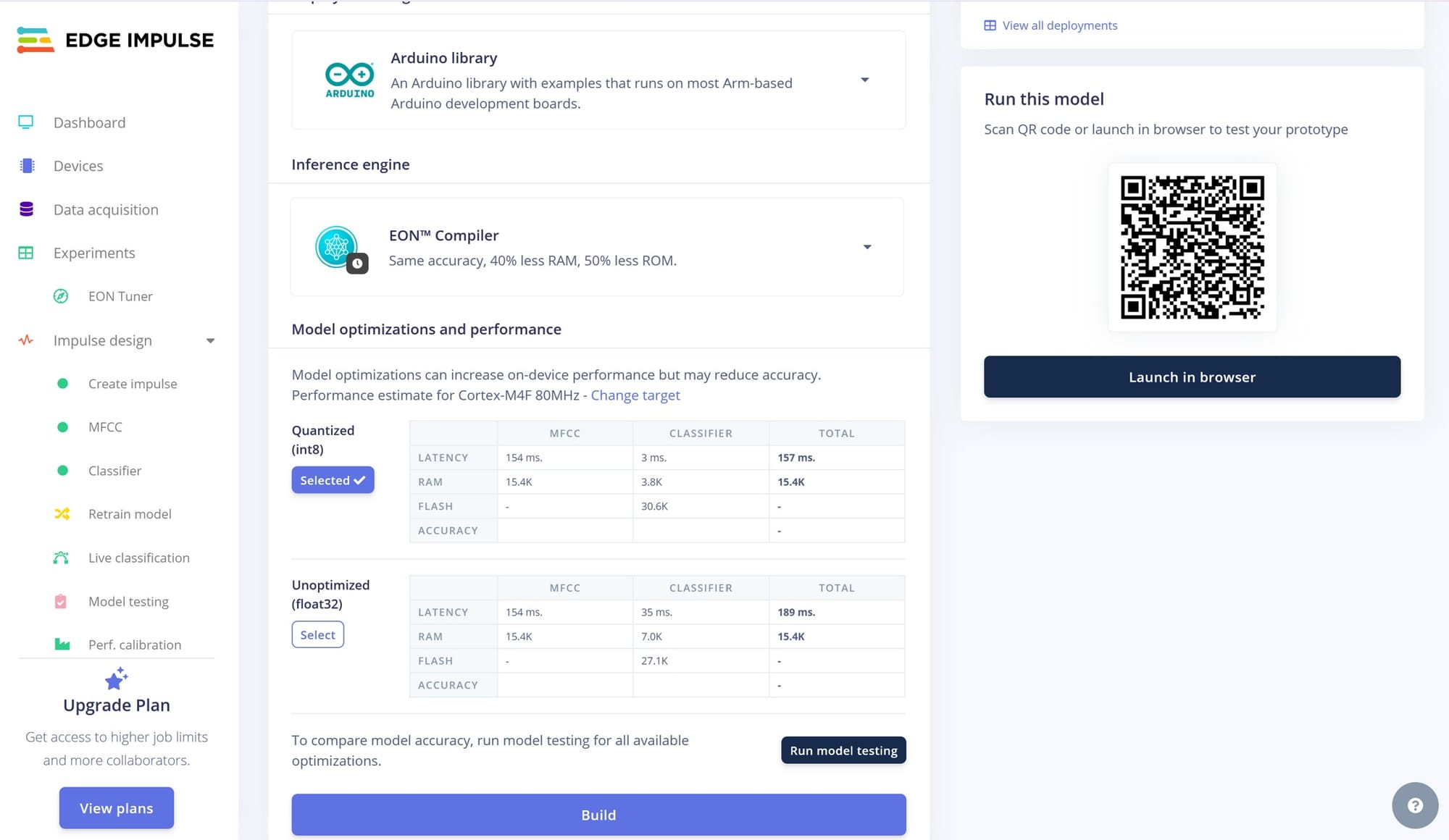Click the Retrain model shuffle icon
Screen dimensions: 1449x840
click(62, 513)
